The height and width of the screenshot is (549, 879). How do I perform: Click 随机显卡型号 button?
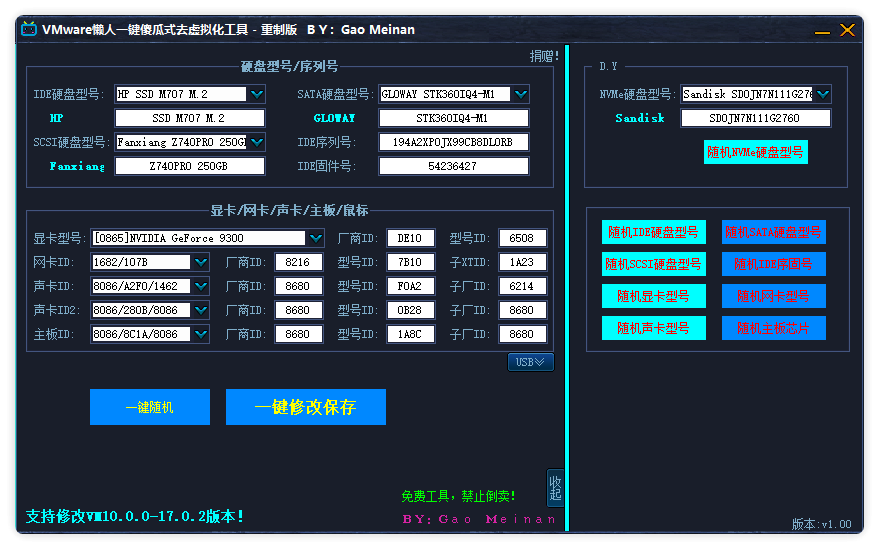coord(653,296)
